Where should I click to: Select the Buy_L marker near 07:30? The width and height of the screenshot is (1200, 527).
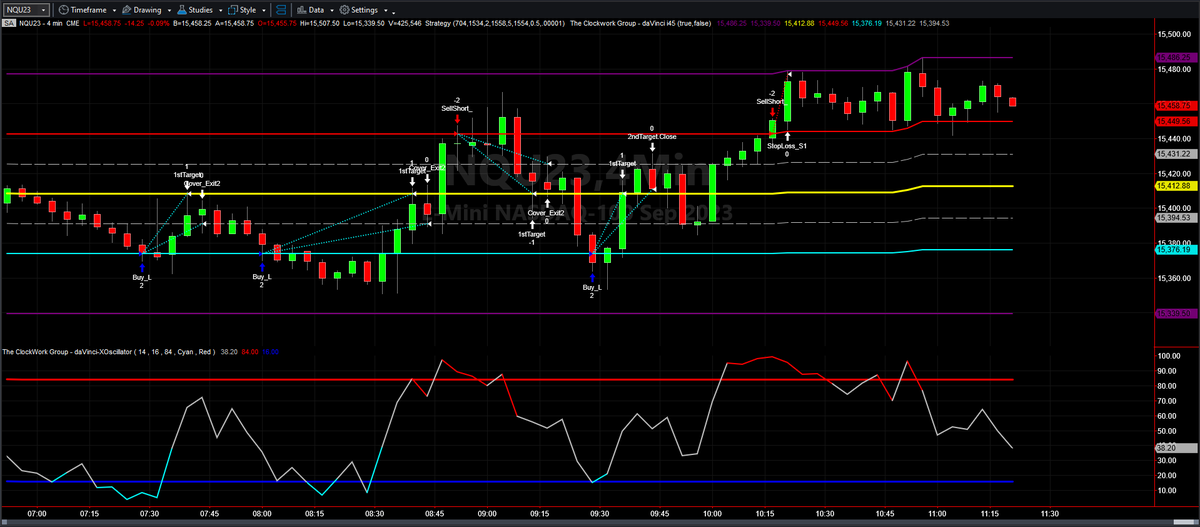click(x=142, y=277)
